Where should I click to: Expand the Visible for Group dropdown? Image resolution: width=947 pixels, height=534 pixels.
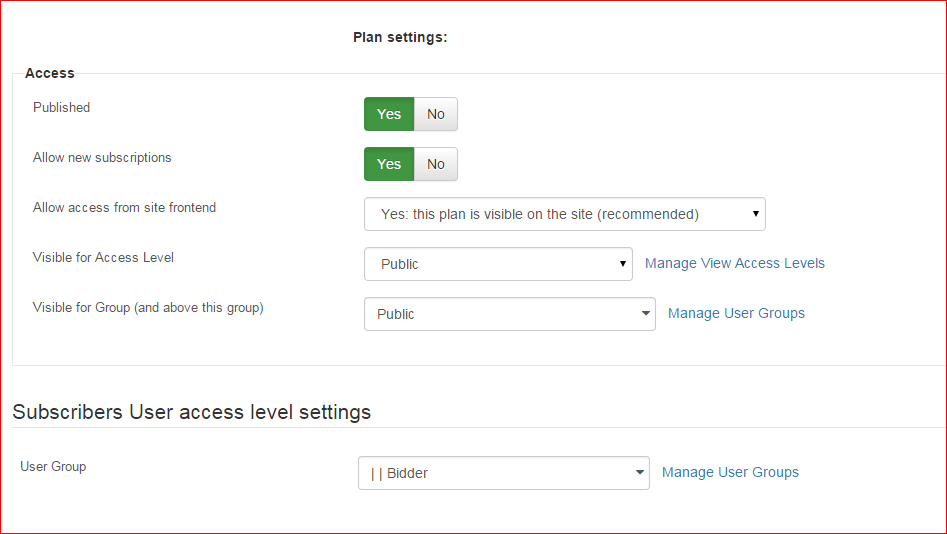[x=510, y=314]
